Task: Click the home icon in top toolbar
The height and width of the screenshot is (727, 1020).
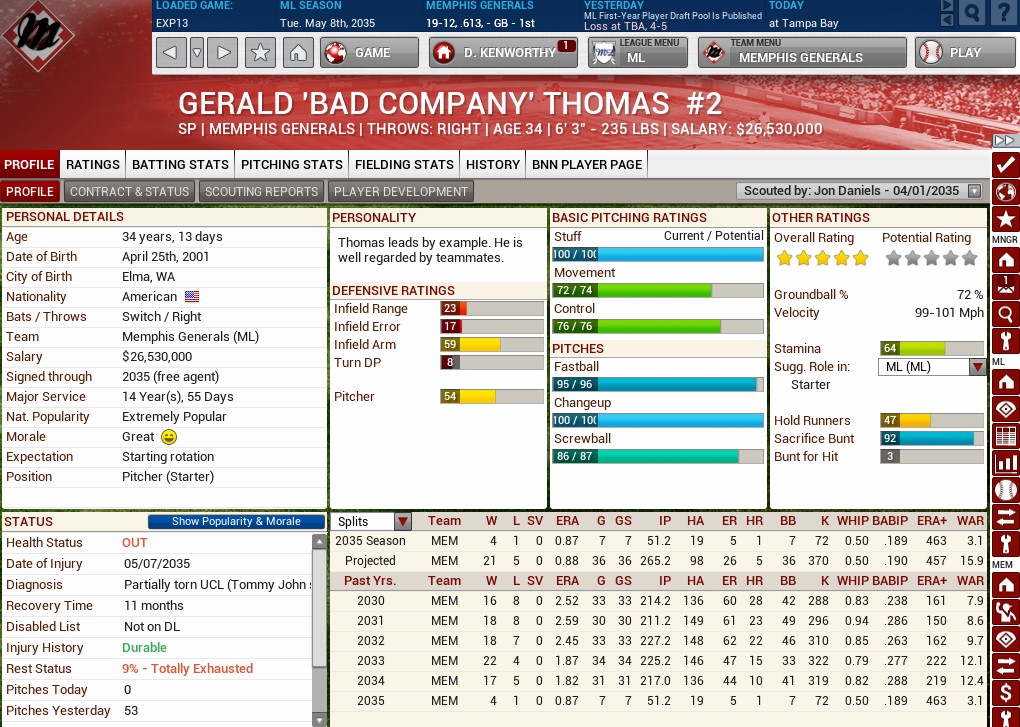Action: tap(297, 53)
